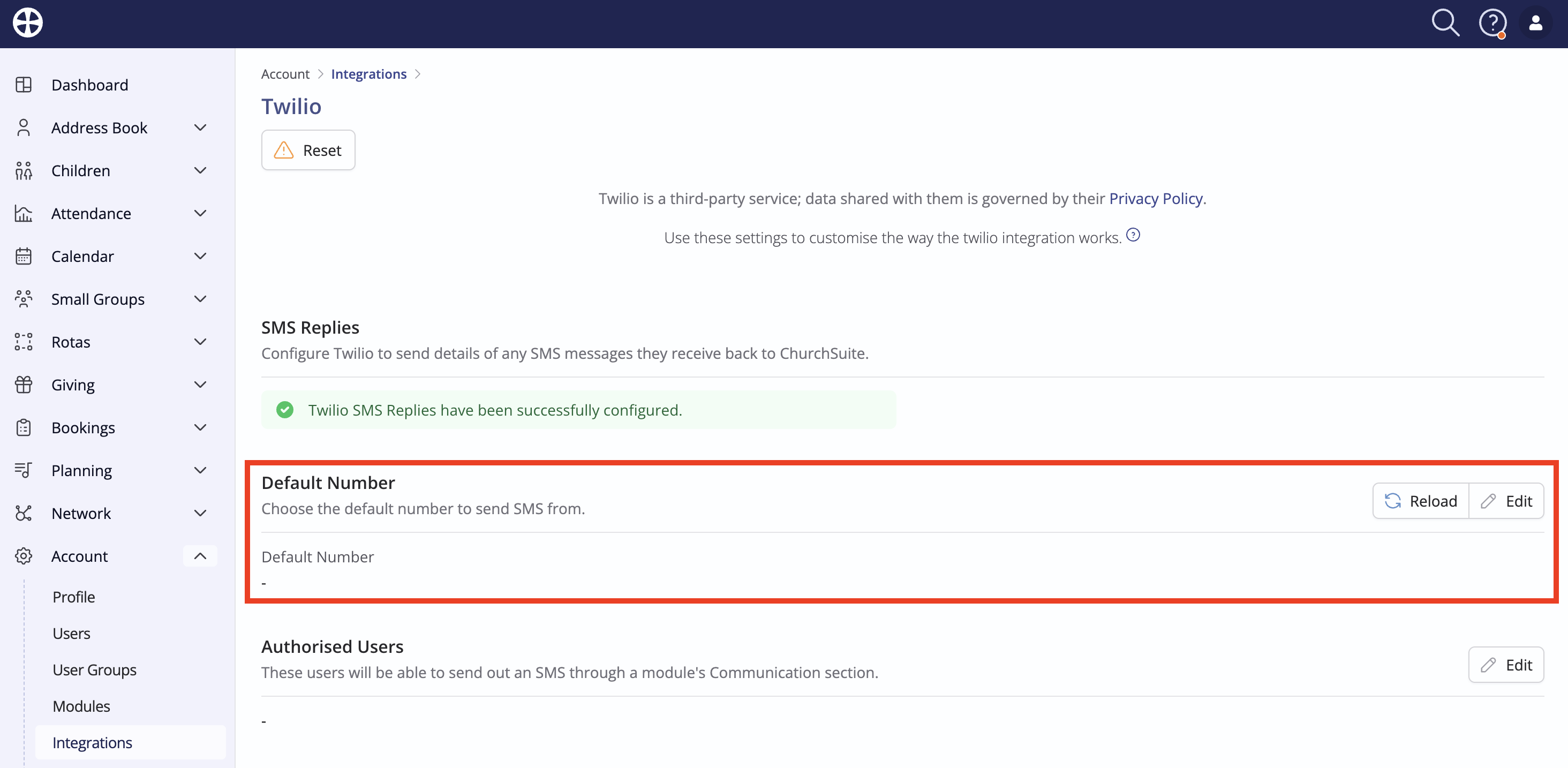
Task: Open Profile under Account
Action: tap(74, 597)
